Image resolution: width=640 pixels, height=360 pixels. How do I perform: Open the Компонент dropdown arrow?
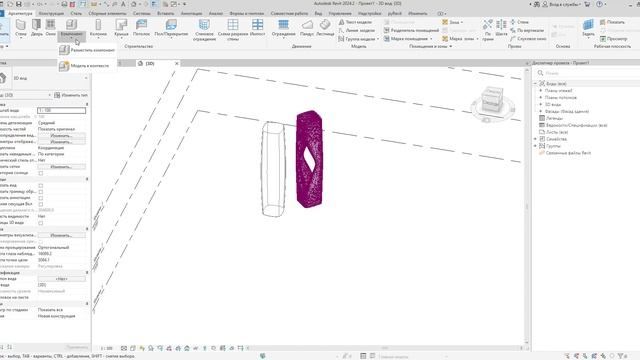[71, 39]
